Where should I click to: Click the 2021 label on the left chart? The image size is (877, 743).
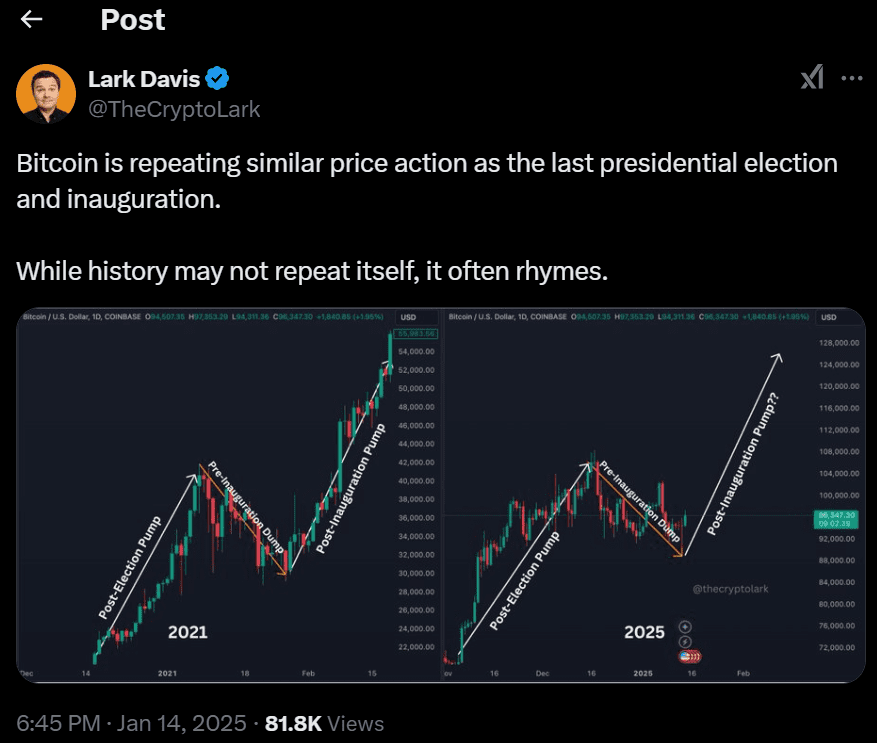pos(188,632)
